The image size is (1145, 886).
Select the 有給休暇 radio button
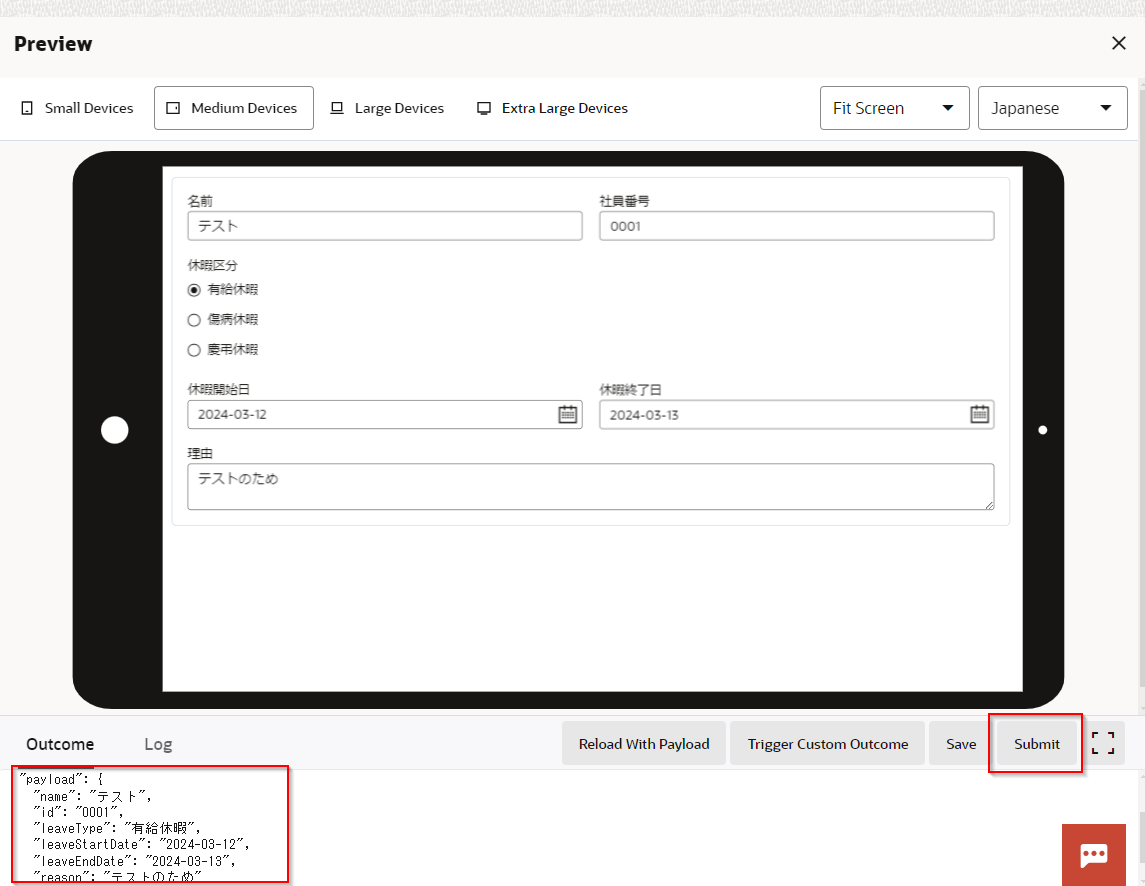point(194,290)
